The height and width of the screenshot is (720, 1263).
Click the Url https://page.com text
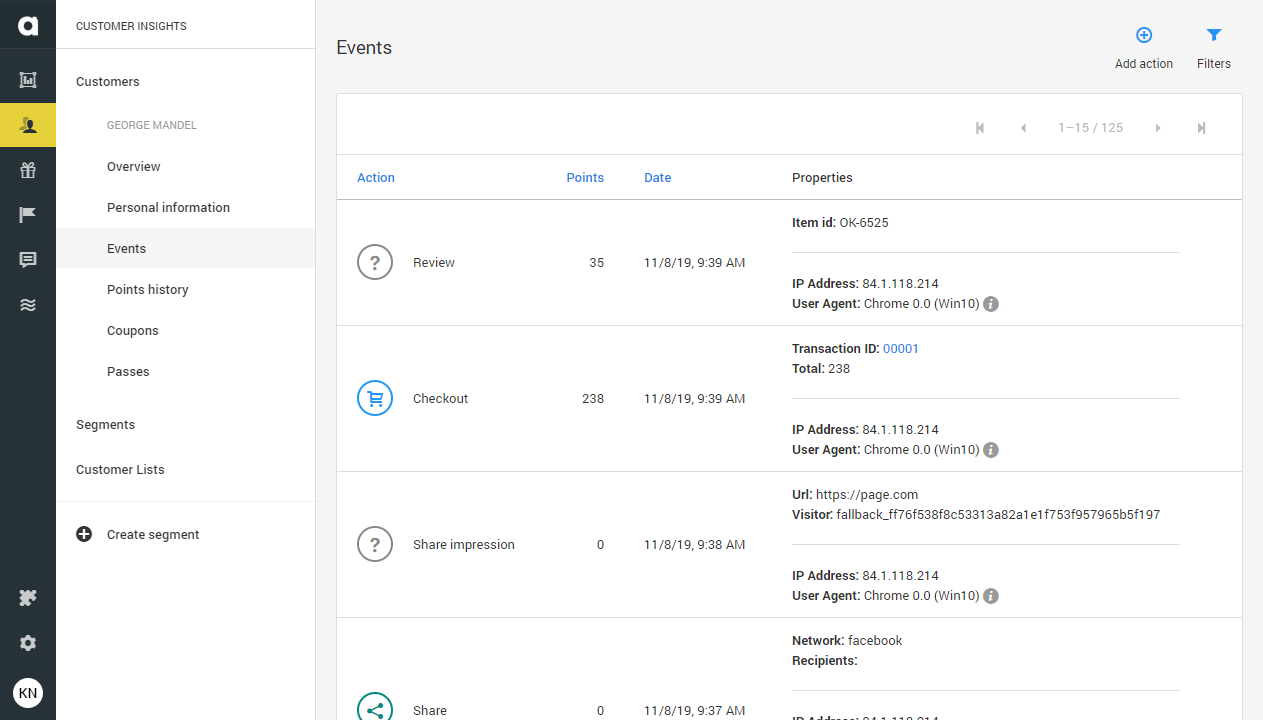click(x=855, y=495)
